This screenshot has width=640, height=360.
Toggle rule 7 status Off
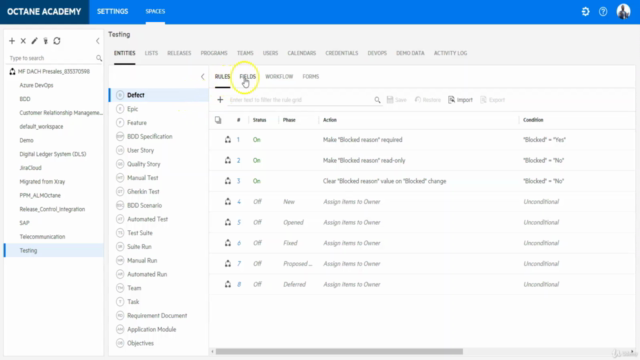257,264
